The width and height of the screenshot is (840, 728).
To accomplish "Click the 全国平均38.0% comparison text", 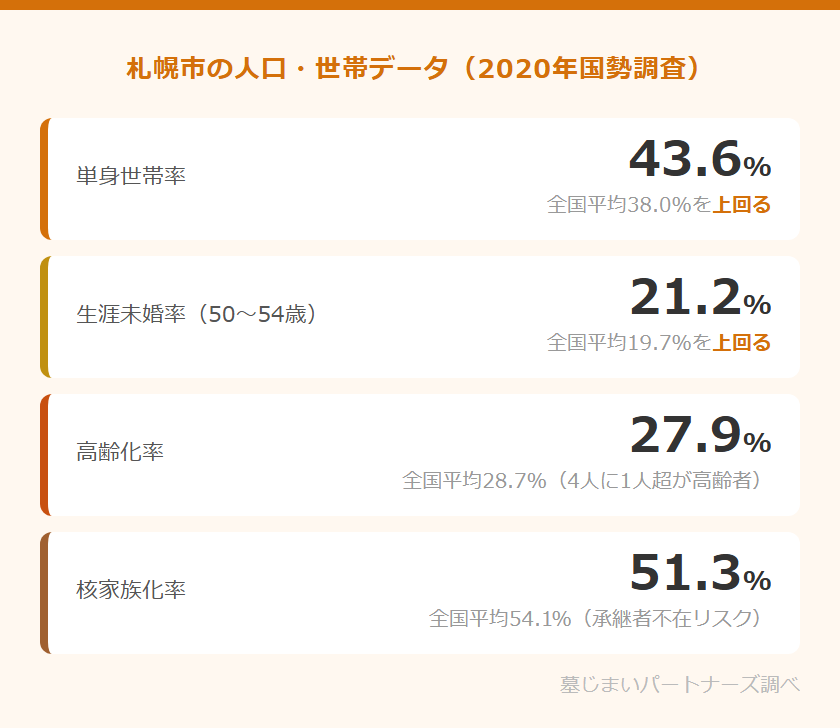I will (628, 205).
